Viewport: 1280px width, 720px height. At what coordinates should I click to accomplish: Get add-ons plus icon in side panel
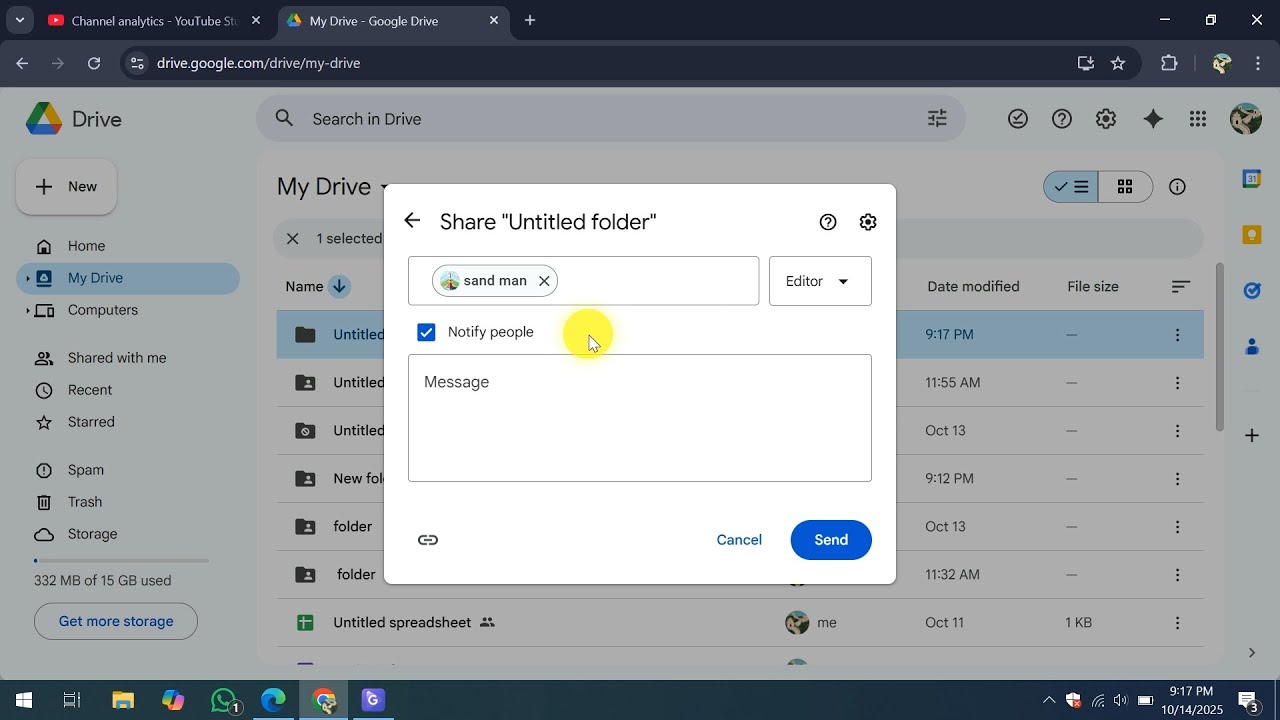[x=1251, y=435]
